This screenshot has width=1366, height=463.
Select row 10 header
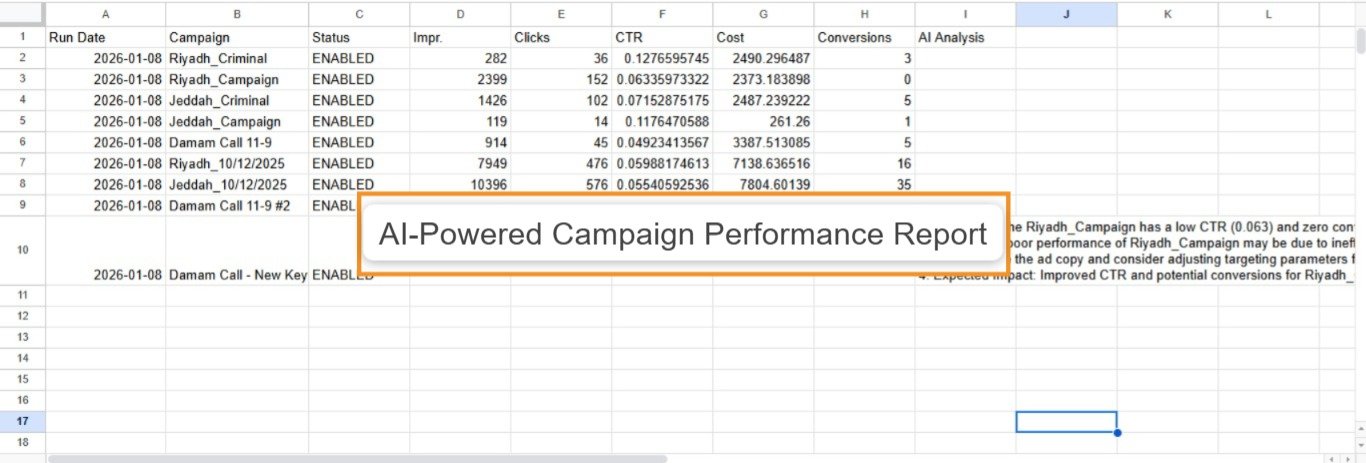click(x=22, y=250)
